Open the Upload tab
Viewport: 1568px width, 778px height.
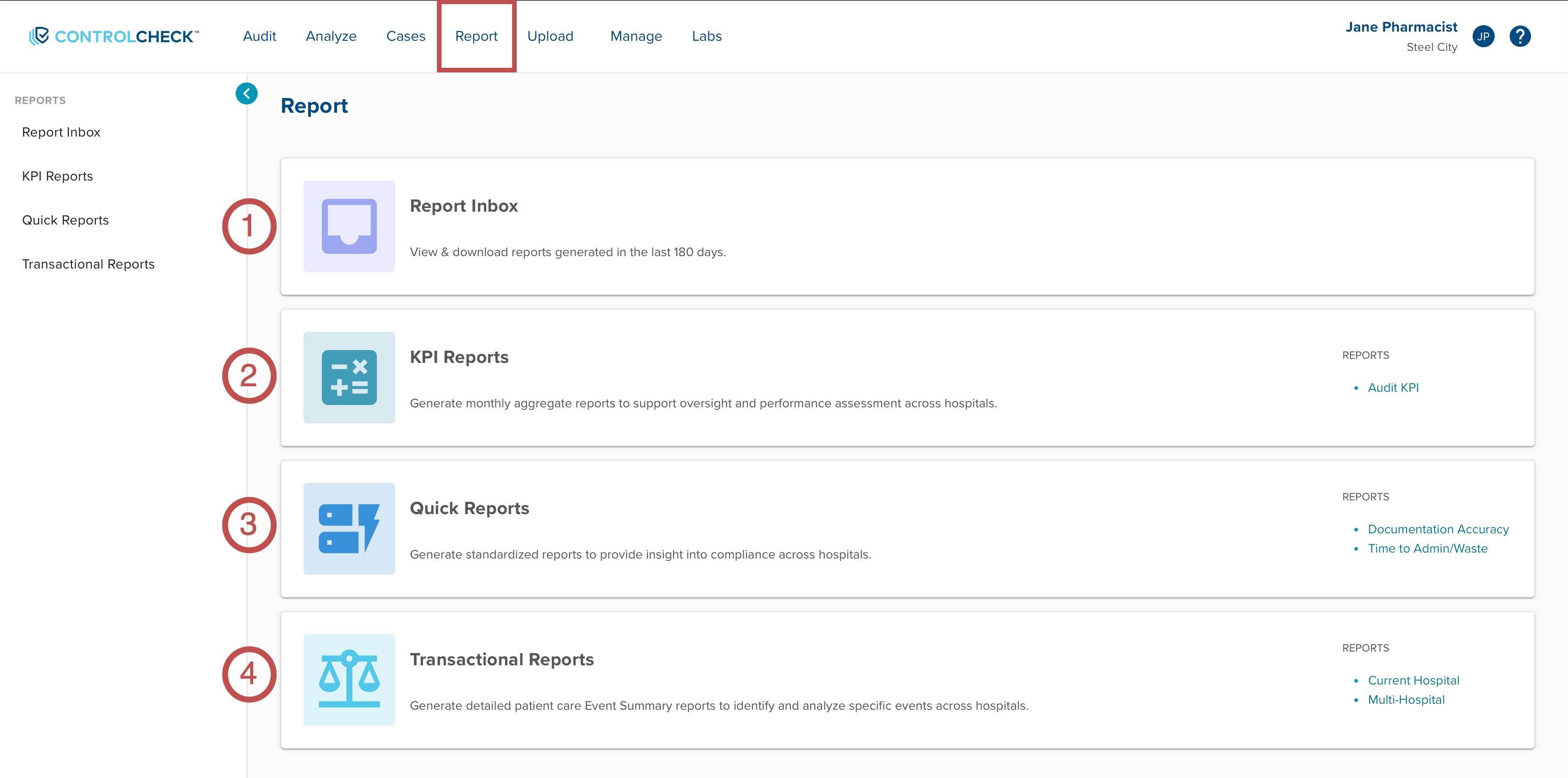tap(550, 37)
